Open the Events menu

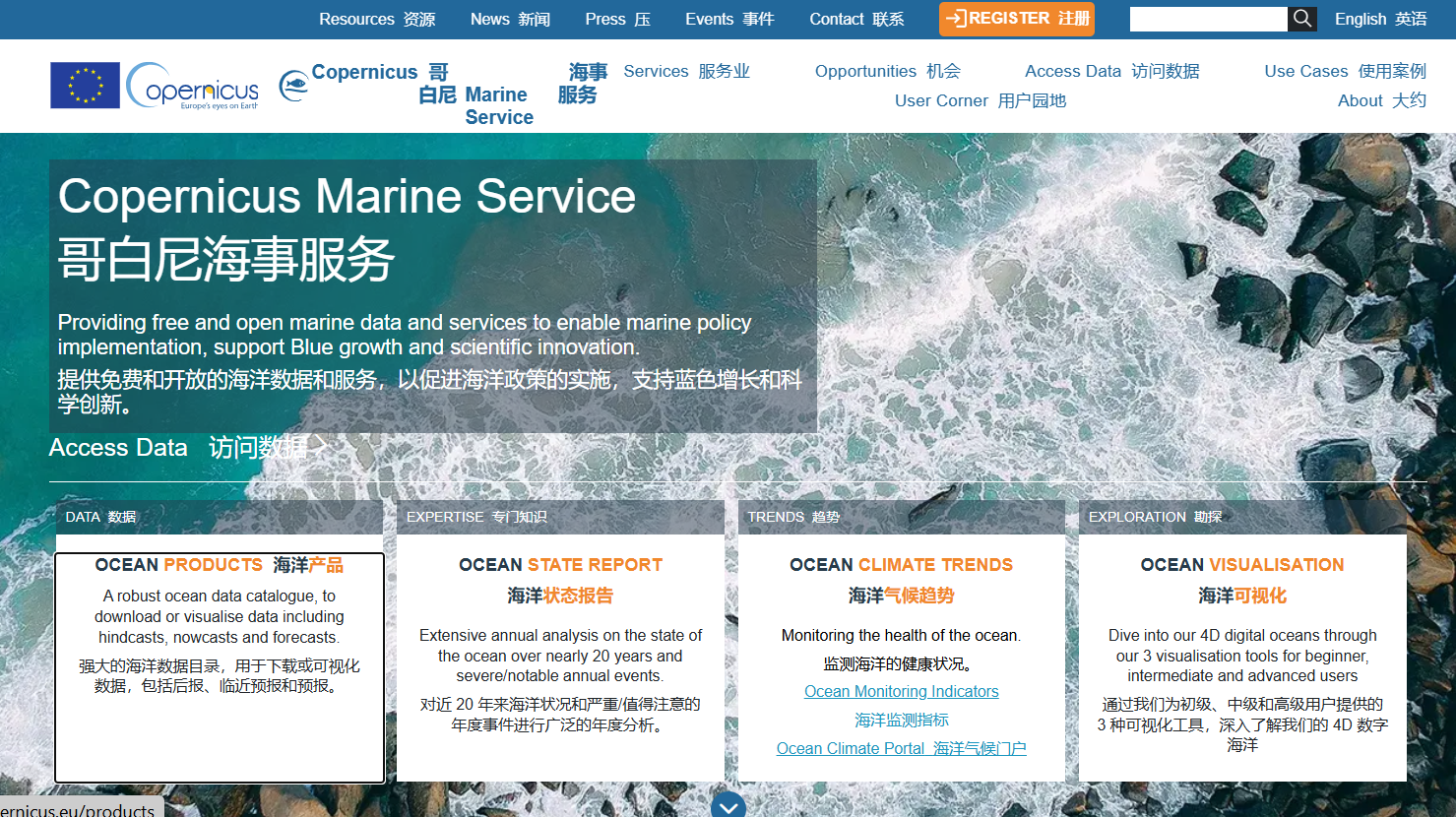click(x=729, y=19)
